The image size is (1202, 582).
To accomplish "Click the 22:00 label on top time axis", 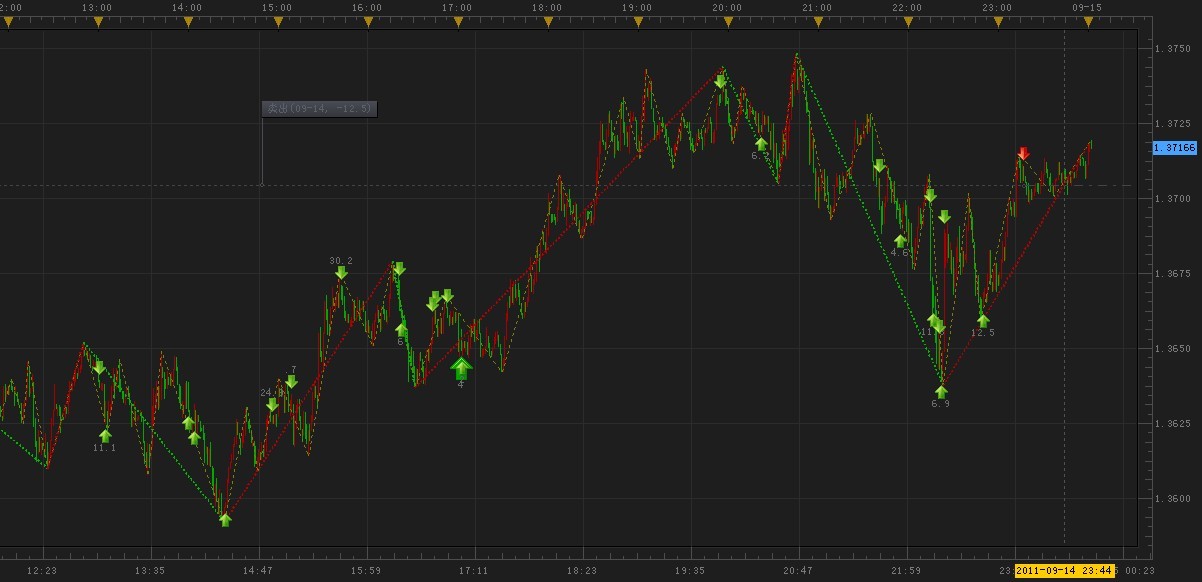I will (x=907, y=7).
